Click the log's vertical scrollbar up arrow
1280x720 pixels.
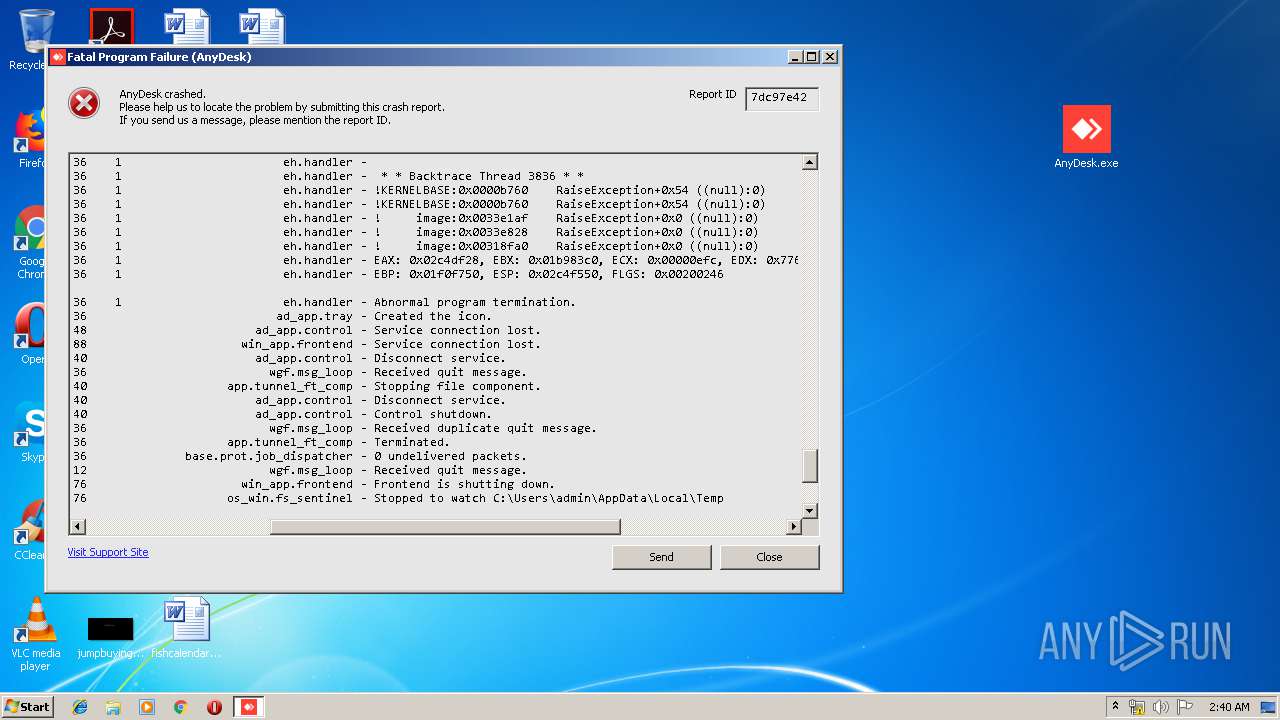point(810,162)
